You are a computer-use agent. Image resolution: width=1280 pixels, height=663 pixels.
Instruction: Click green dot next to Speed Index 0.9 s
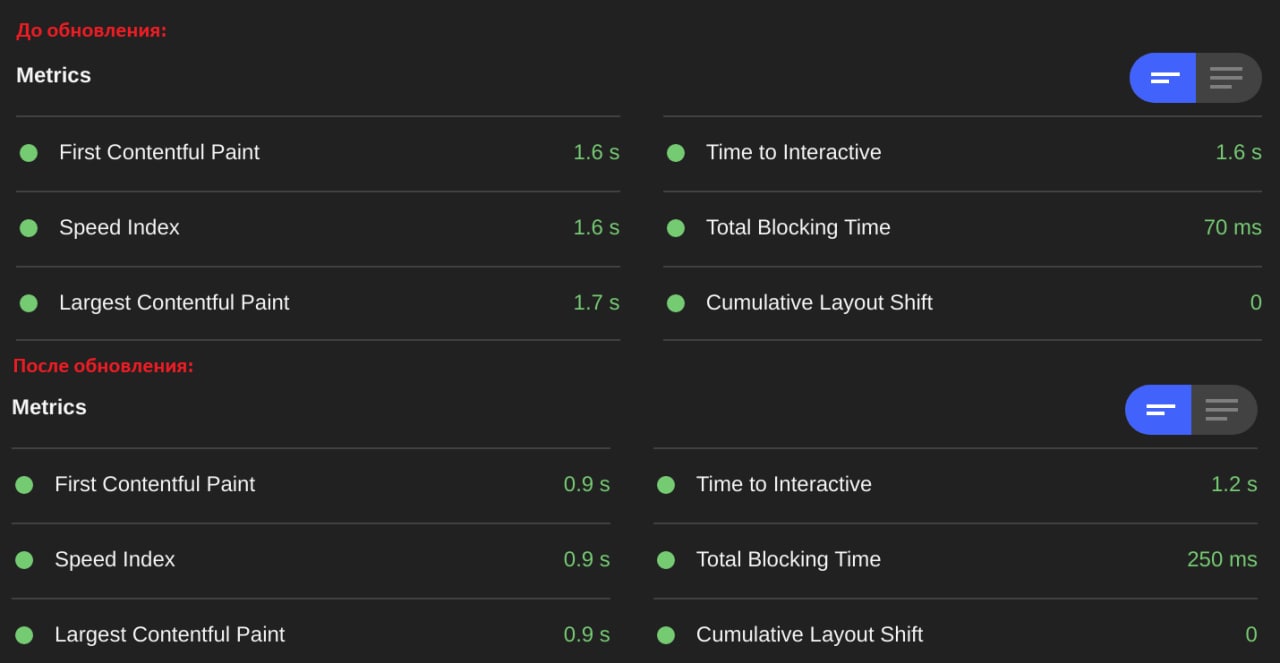click(x=24, y=560)
